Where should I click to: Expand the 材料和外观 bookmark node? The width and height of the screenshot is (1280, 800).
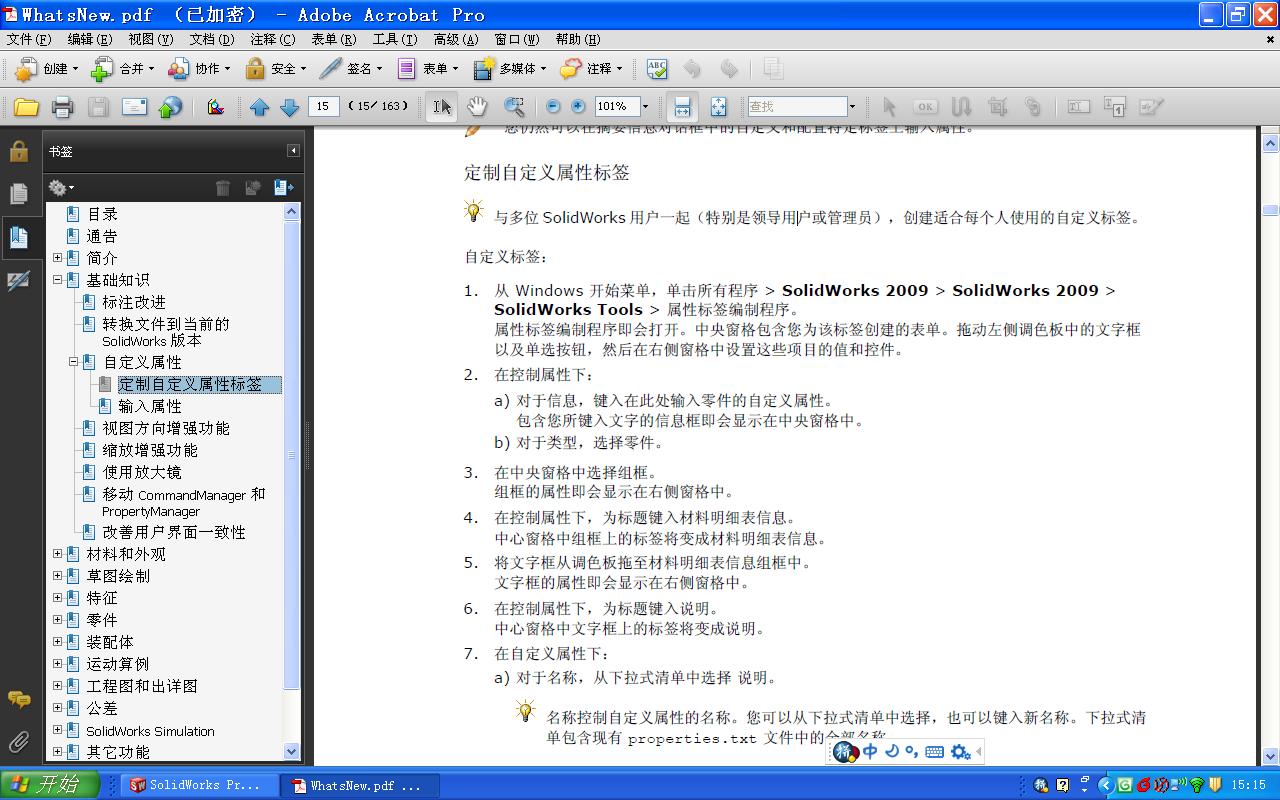pos(57,554)
